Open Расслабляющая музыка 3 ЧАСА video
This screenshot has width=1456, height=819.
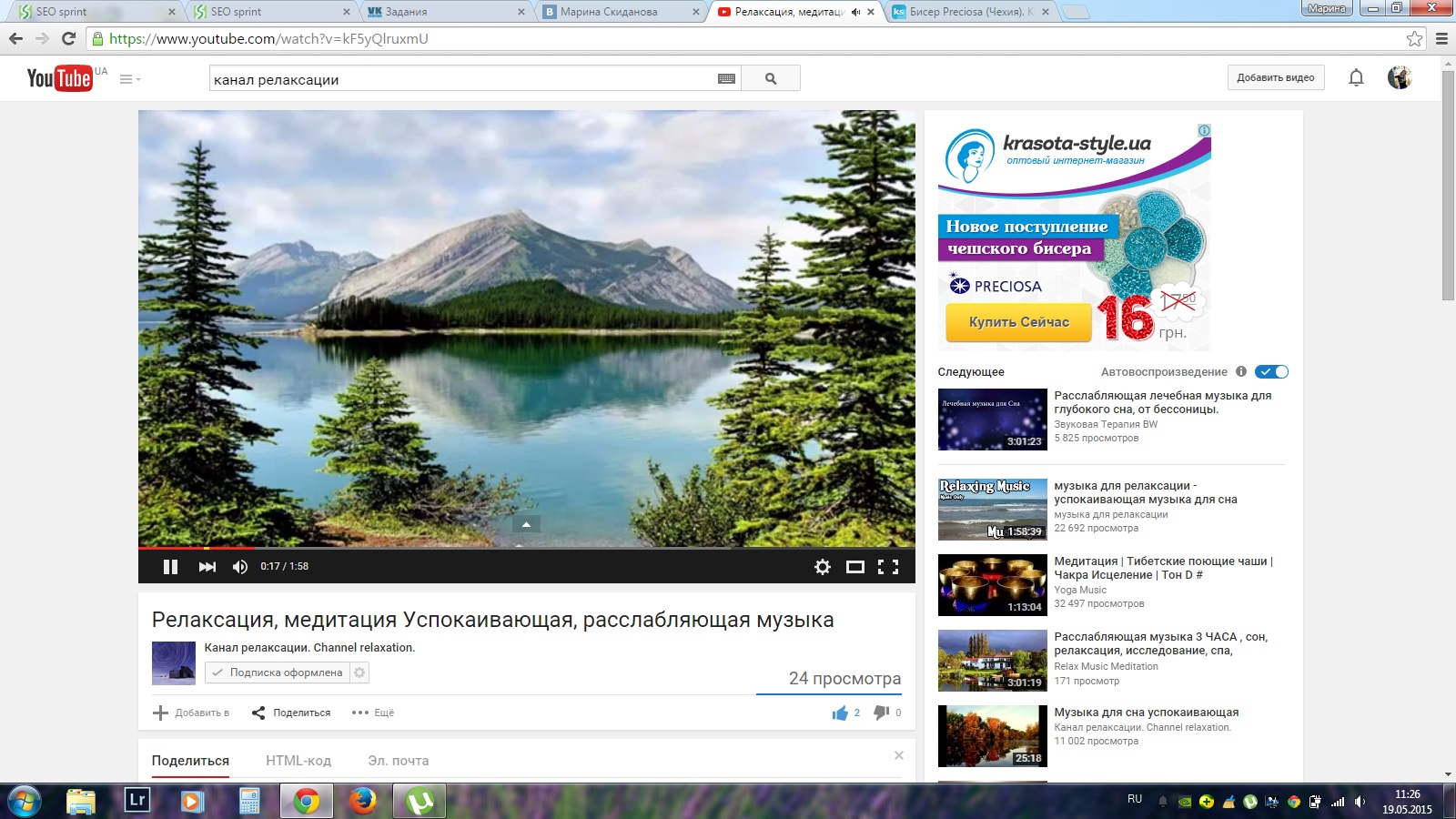pyautogui.click(x=1161, y=643)
